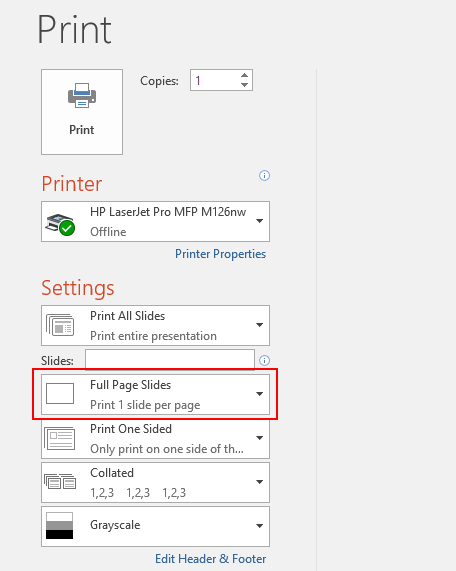Screen dimensions: 456x571
Task: Decrease copies with the down arrow
Action: (244, 85)
